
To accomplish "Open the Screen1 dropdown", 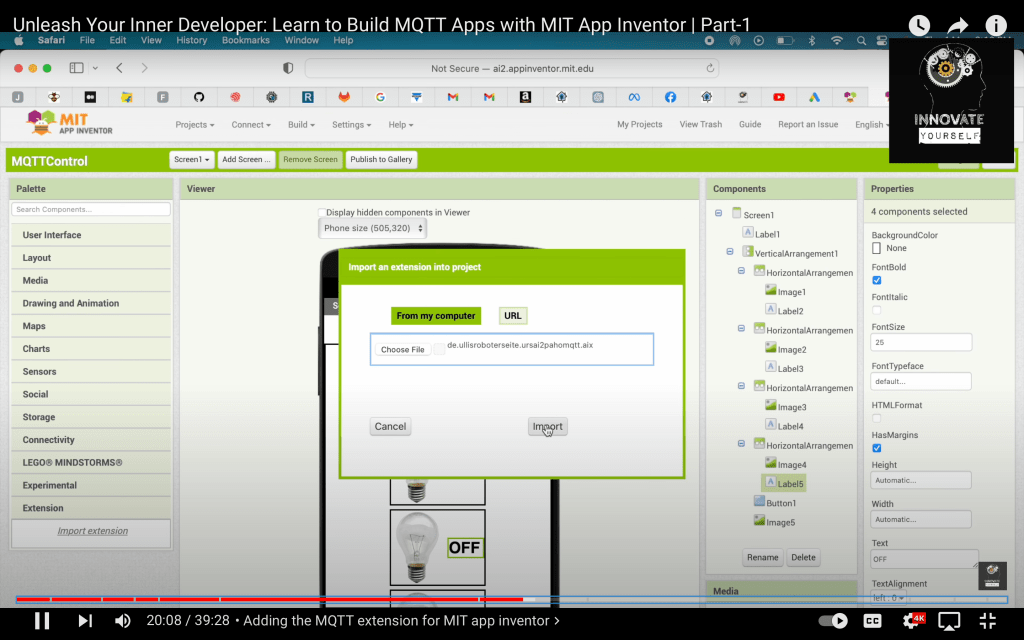I will [x=191, y=159].
